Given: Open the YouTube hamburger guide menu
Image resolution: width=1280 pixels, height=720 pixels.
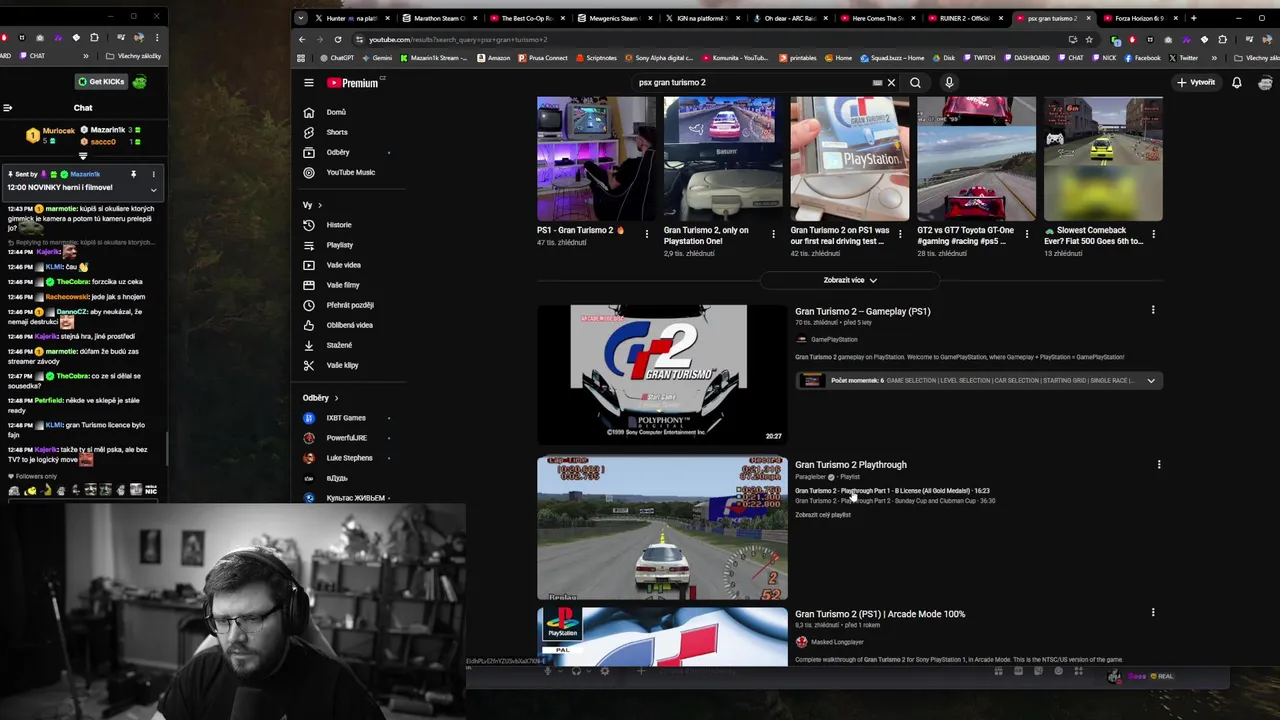Looking at the screenshot, I should [309, 83].
